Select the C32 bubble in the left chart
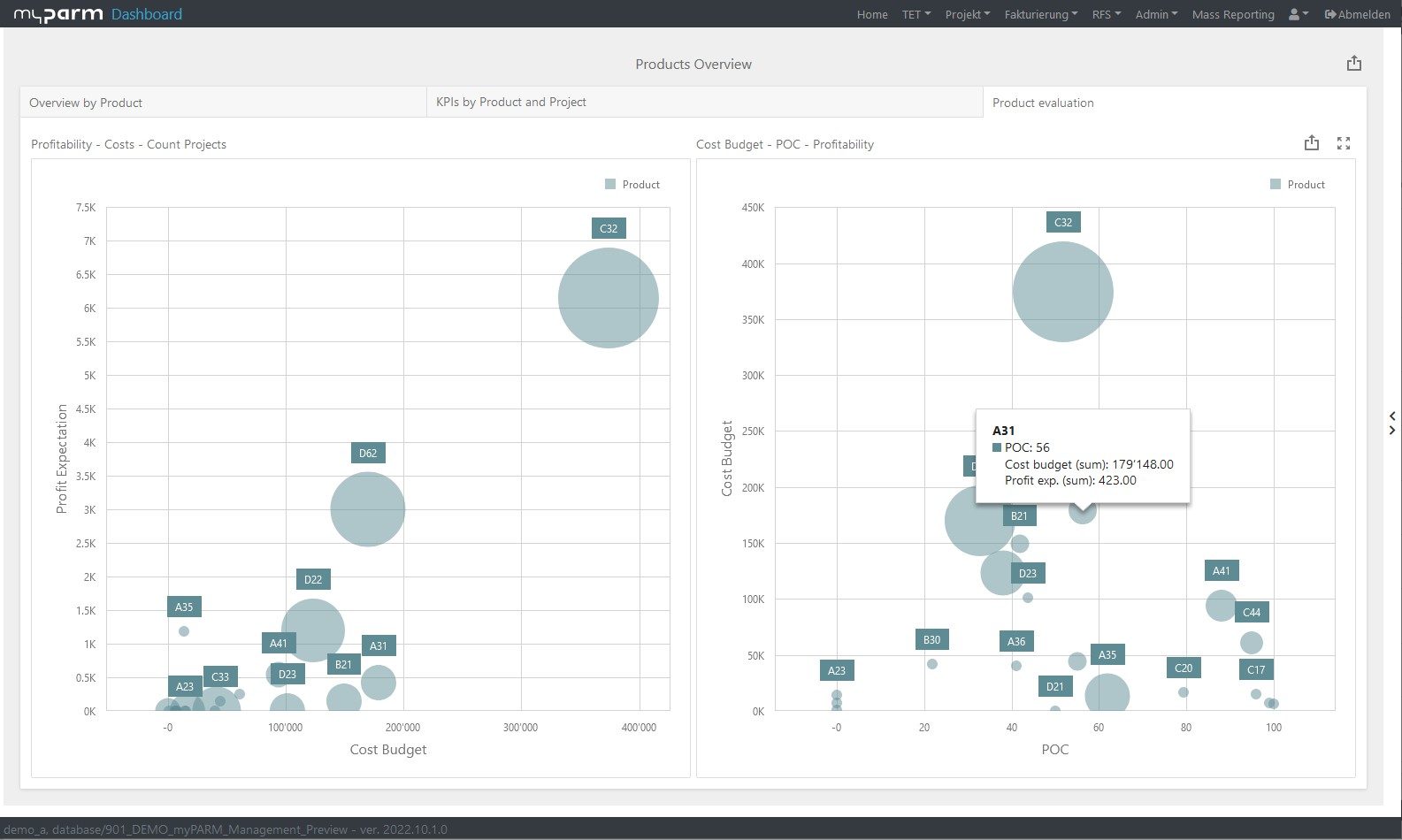 click(x=608, y=298)
